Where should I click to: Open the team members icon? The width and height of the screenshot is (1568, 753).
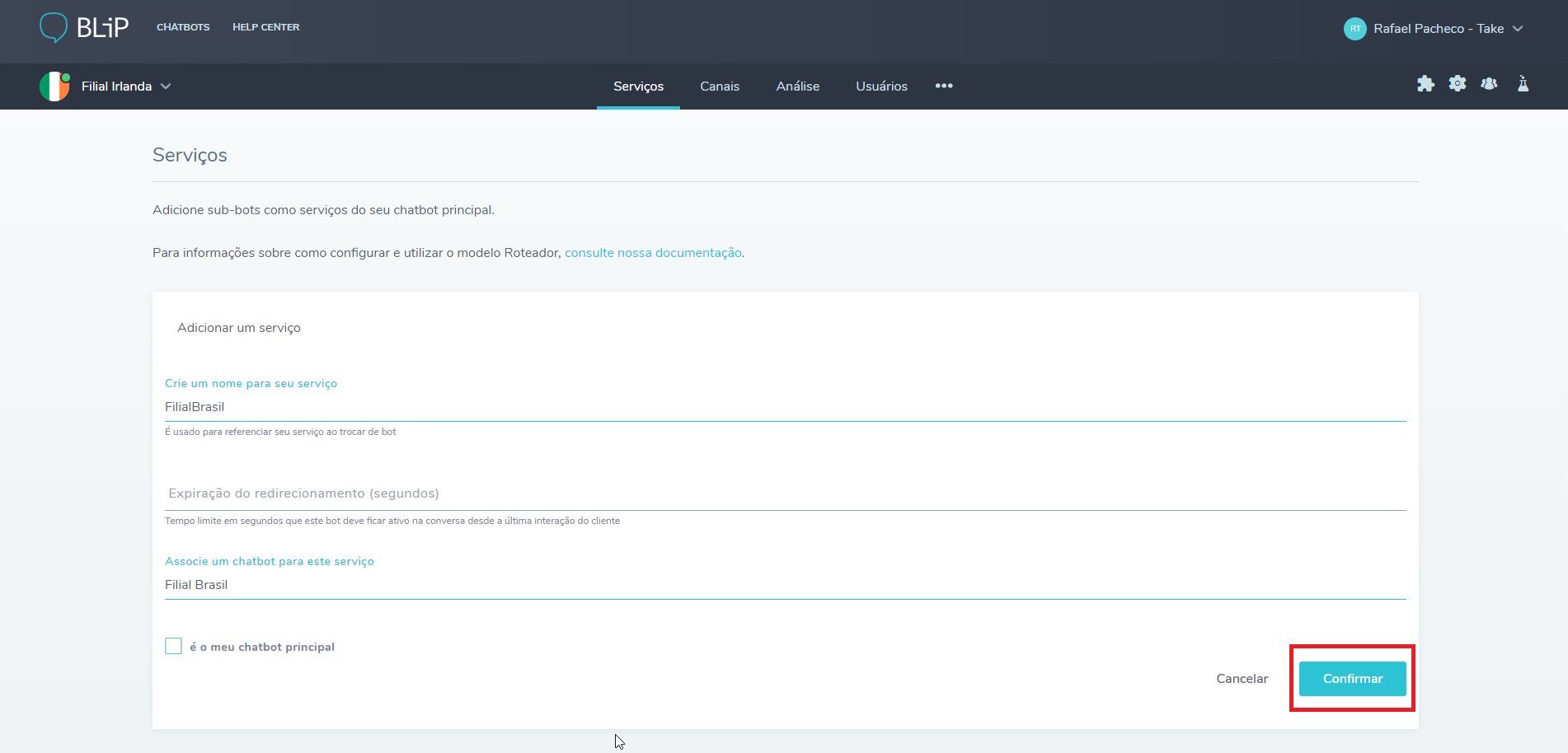tap(1489, 84)
